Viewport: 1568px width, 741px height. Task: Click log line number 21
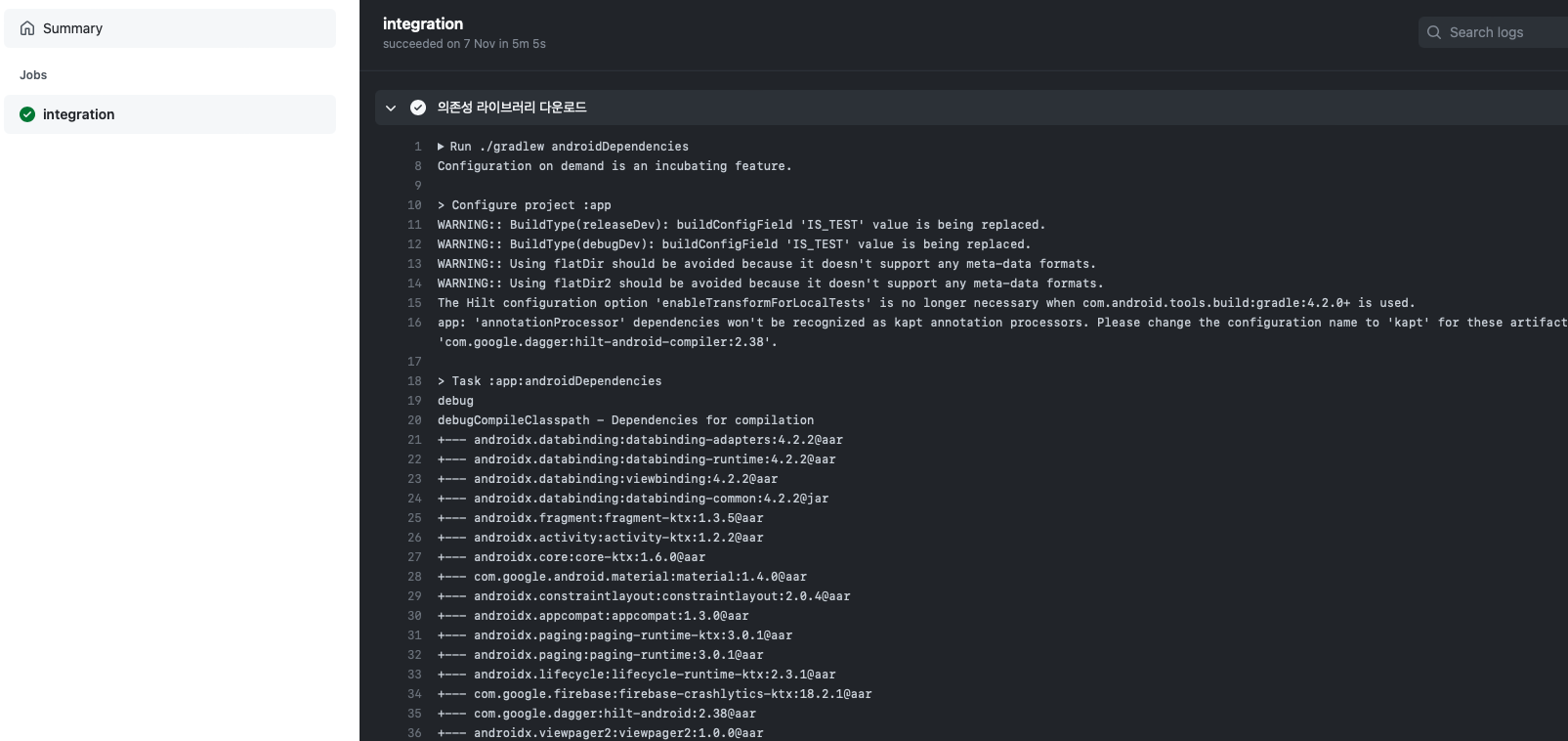pos(414,440)
